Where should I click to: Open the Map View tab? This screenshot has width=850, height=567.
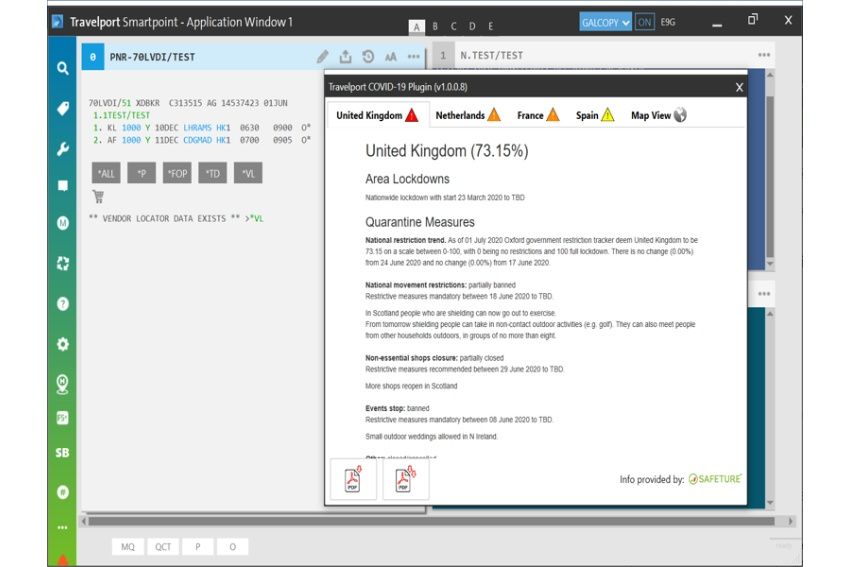658,115
